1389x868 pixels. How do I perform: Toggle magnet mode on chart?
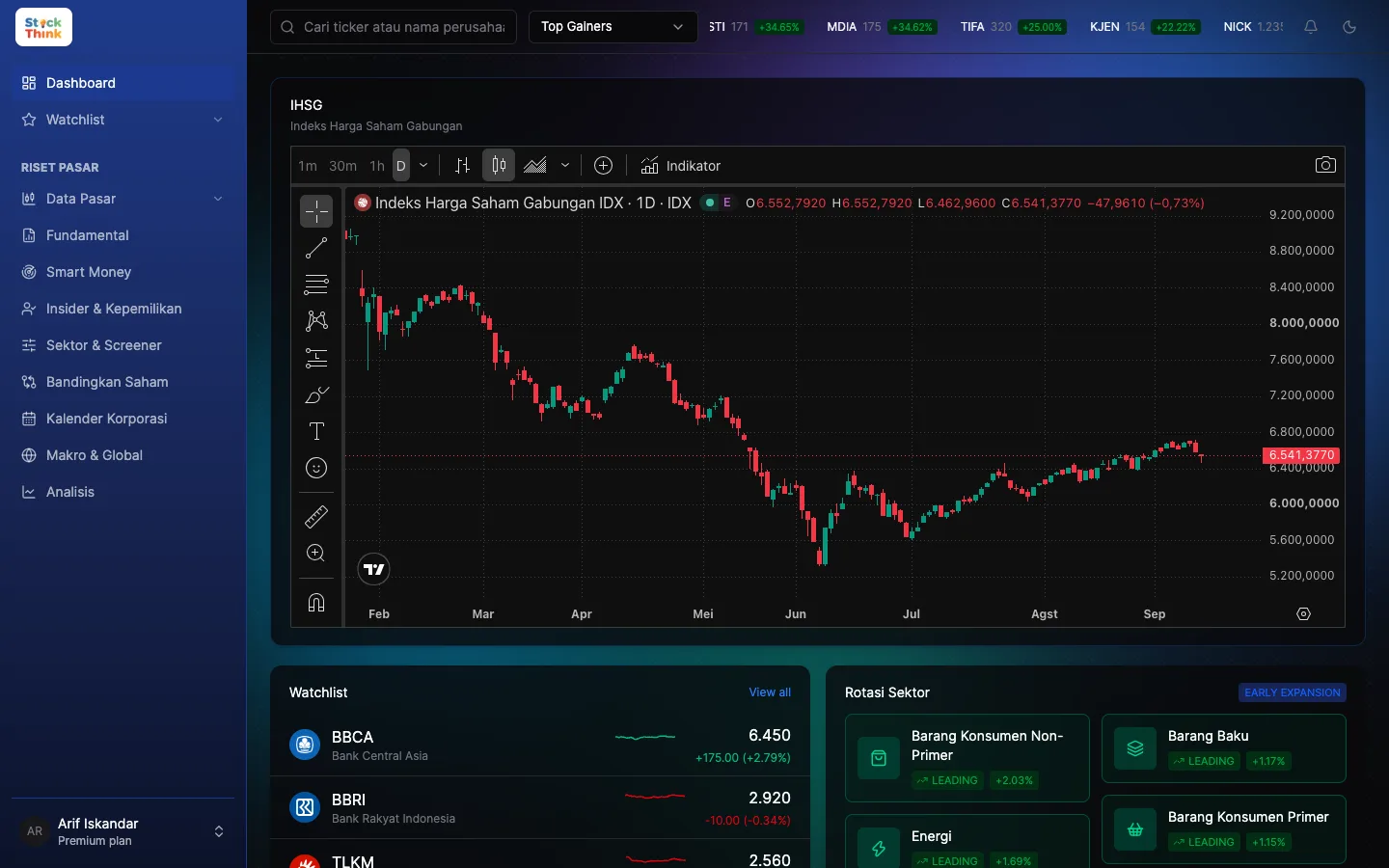316,603
